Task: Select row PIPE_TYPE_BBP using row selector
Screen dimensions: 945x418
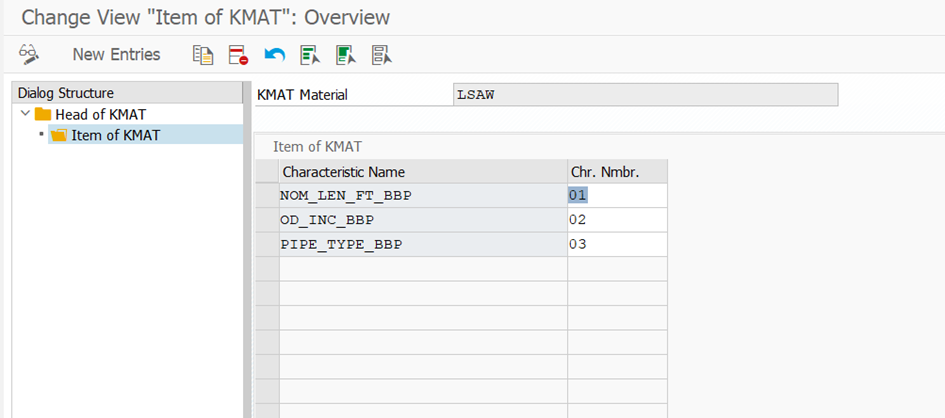Action: [x=266, y=244]
